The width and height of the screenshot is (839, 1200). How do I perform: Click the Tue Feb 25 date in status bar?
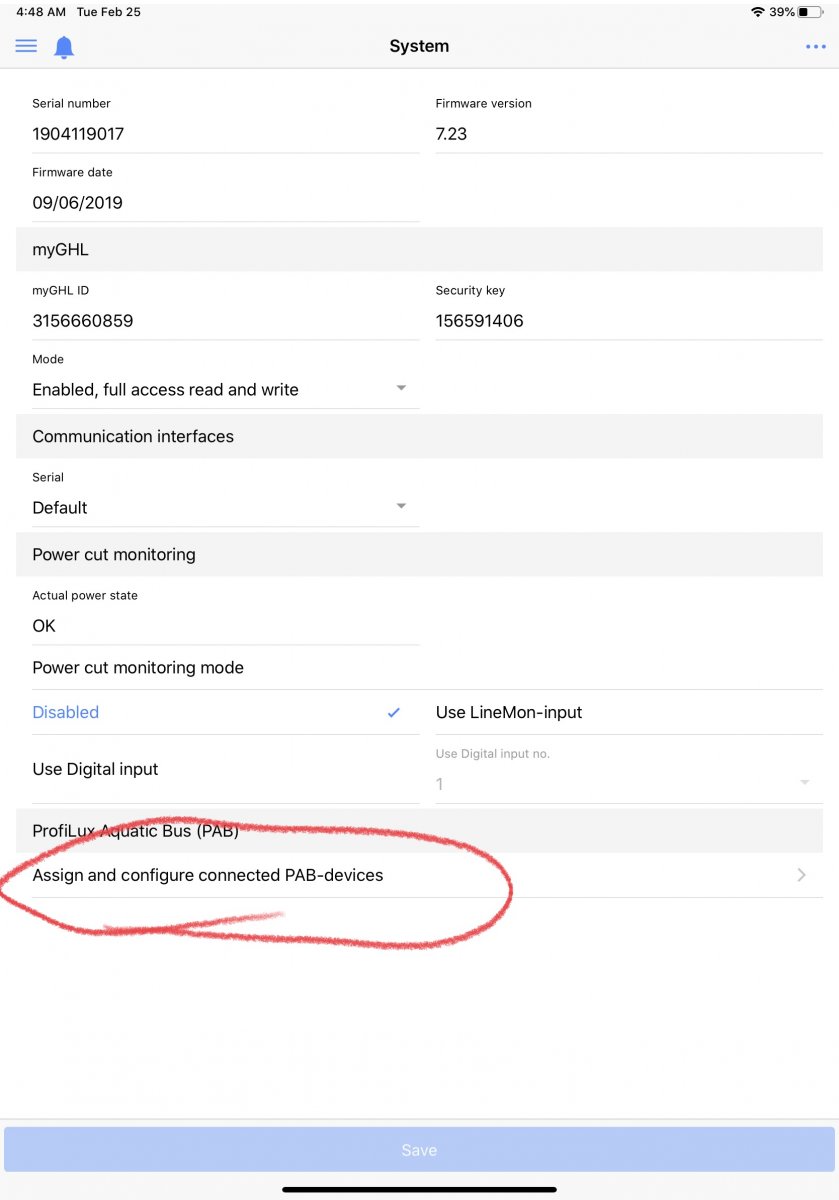click(x=109, y=12)
